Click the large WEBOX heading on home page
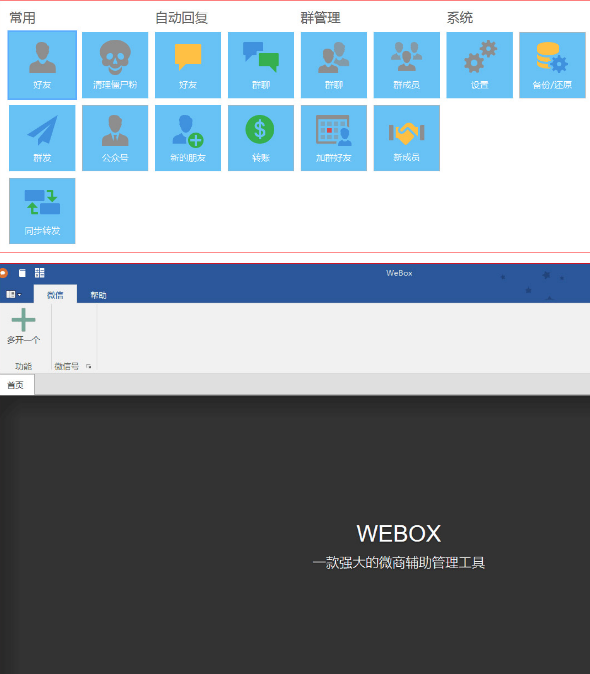590x674 pixels. pos(399,533)
